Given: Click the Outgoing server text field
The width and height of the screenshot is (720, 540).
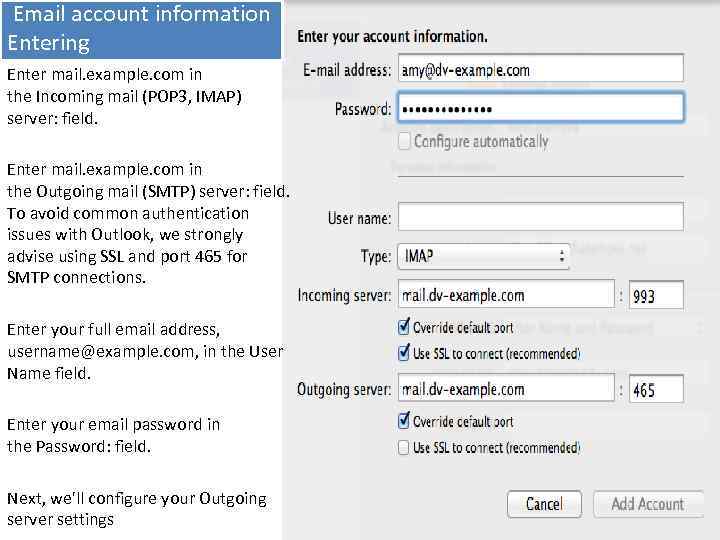Looking at the screenshot, I should point(505,389).
